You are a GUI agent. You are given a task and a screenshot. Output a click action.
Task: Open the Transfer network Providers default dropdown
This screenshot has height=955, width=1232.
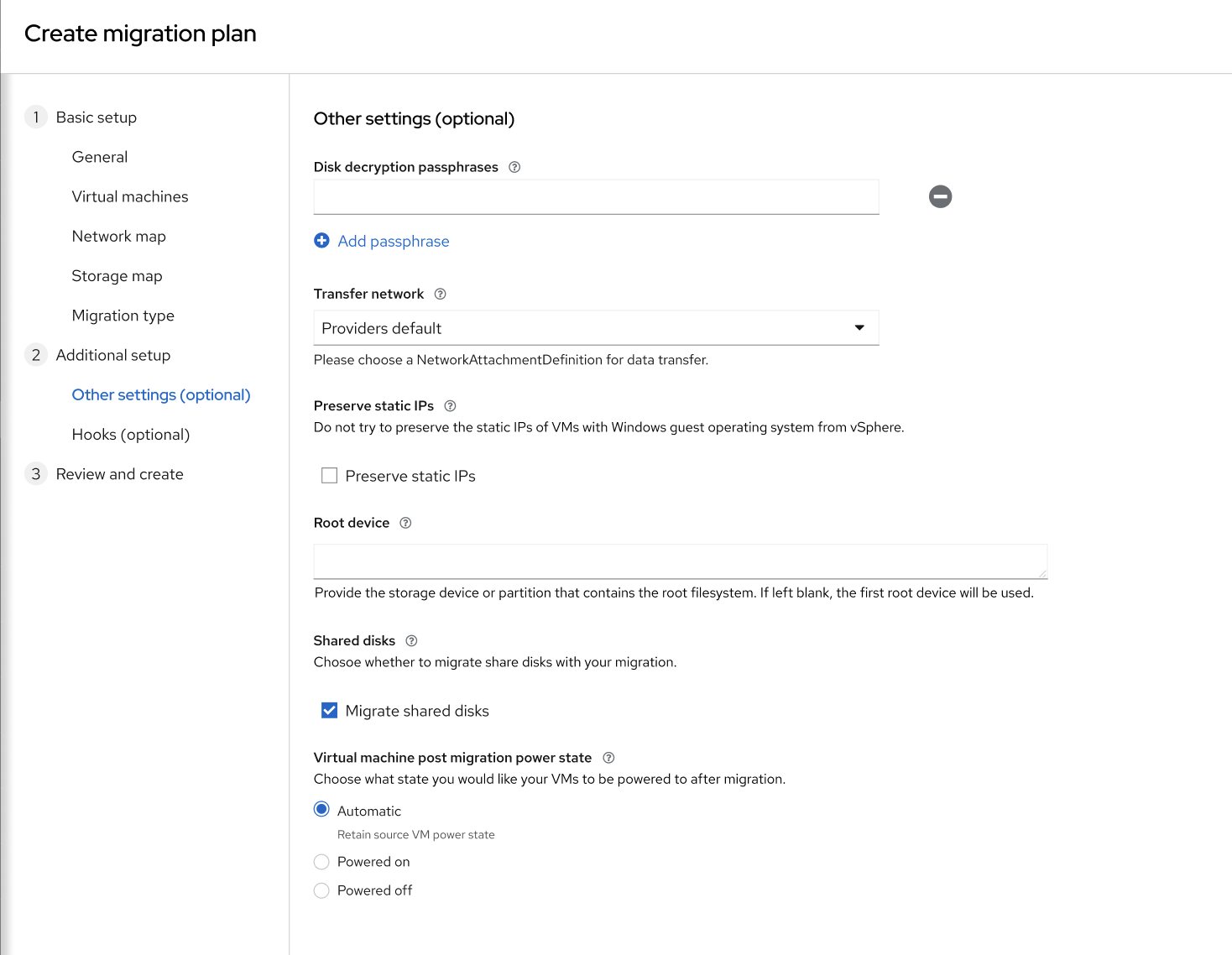pyautogui.click(x=596, y=328)
